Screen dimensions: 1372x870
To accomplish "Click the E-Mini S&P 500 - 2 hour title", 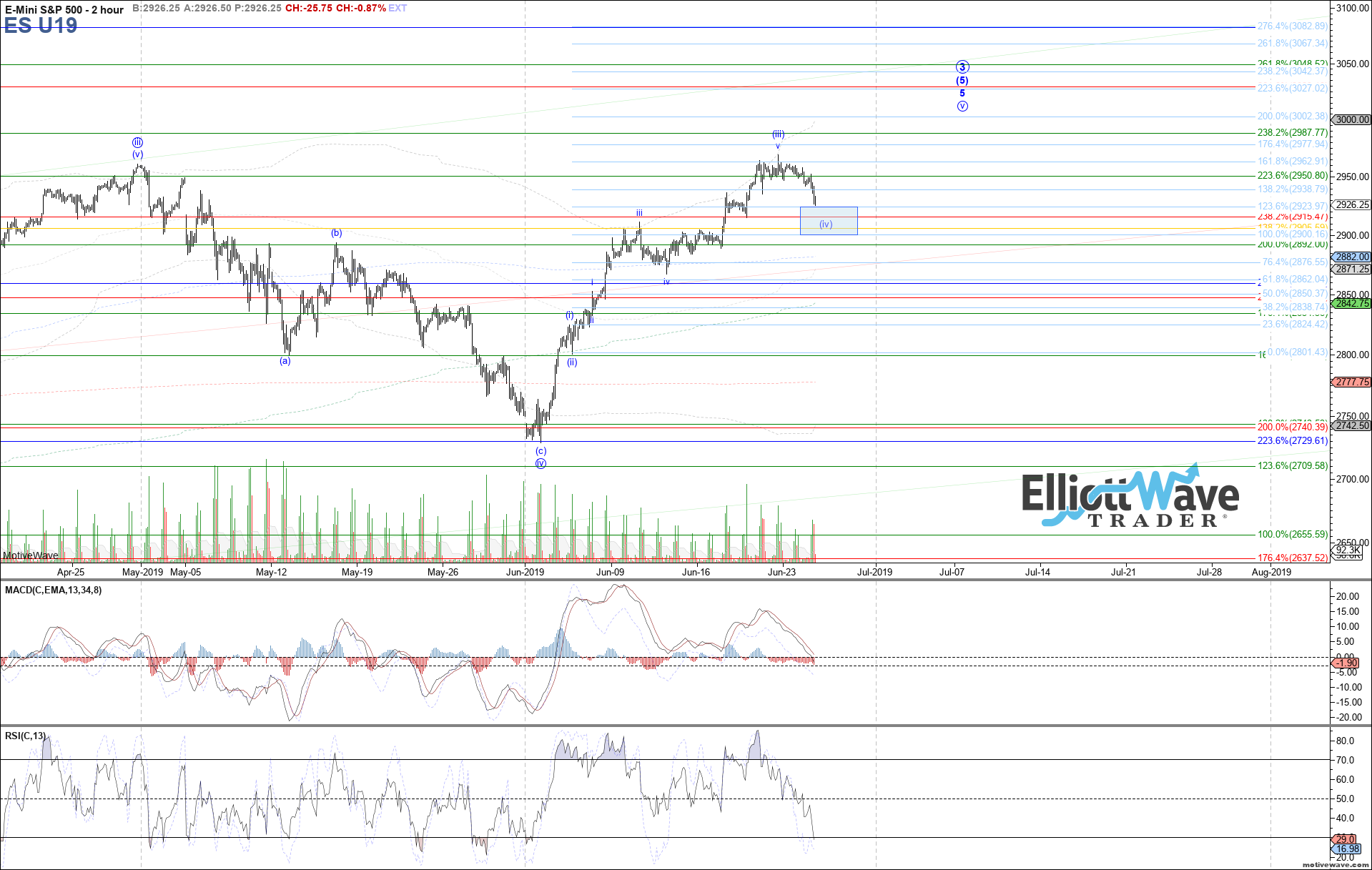I will point(64,9).
